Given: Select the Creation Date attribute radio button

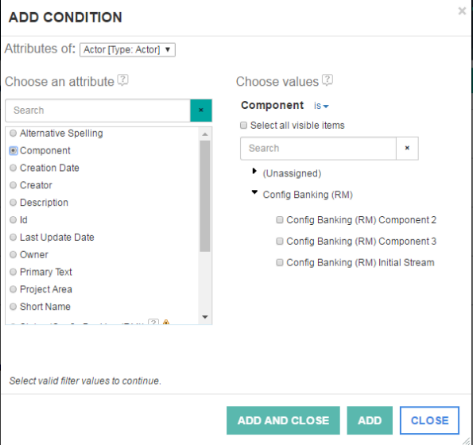Looking at the screenshot, I should (13, 168).
